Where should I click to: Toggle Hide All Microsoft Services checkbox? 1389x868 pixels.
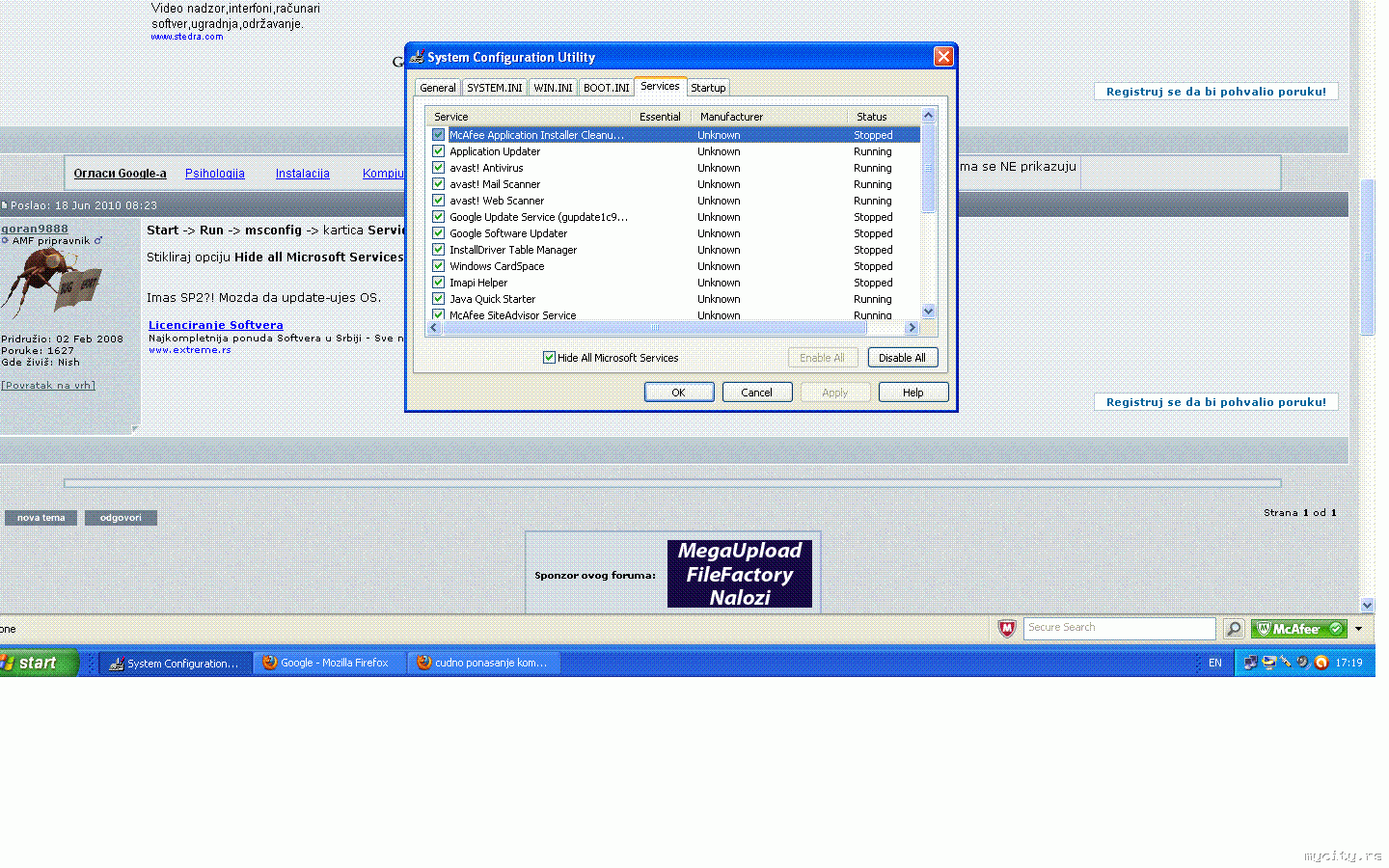click(549, 358)
